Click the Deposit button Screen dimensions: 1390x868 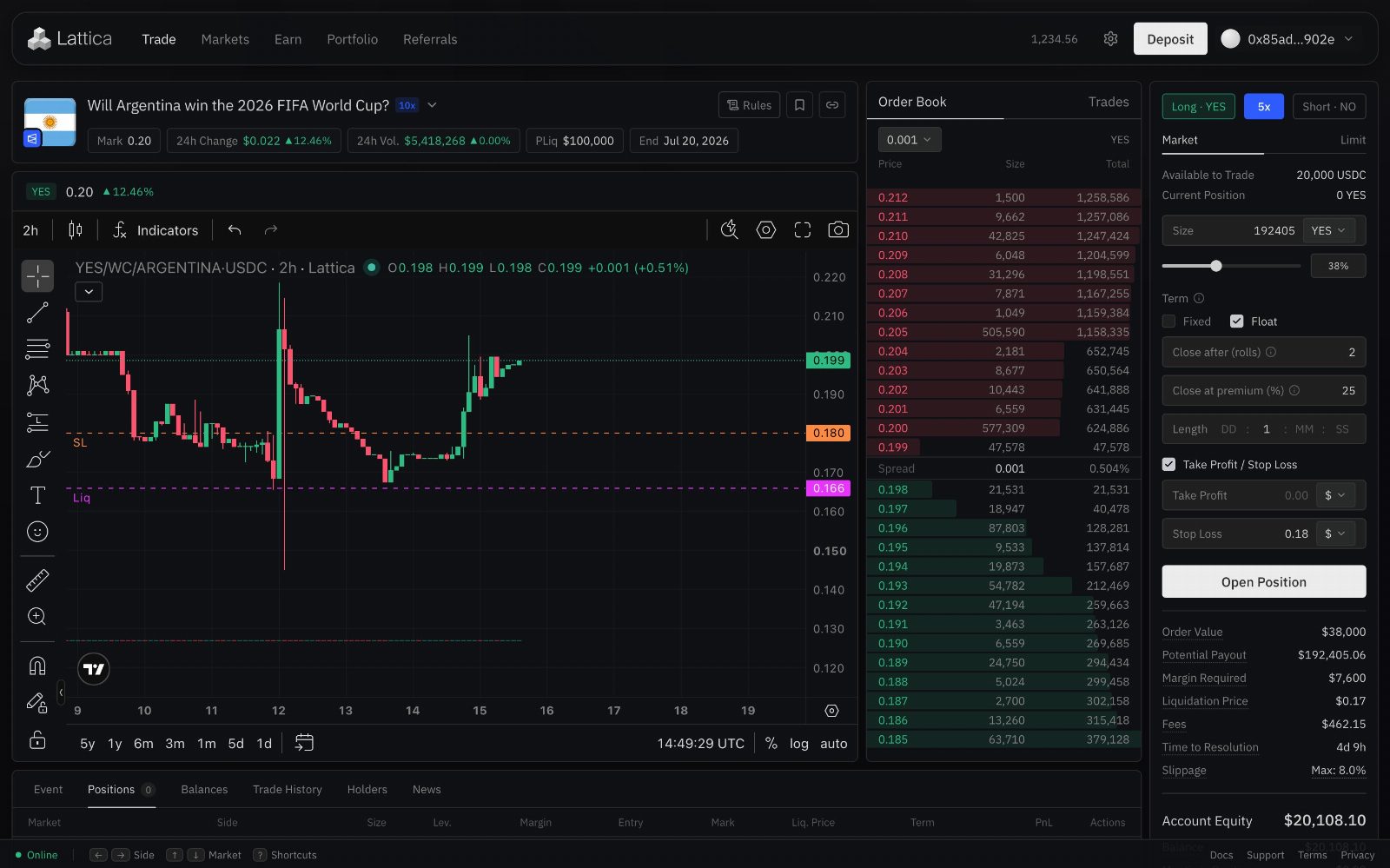tap(1170, 39)
